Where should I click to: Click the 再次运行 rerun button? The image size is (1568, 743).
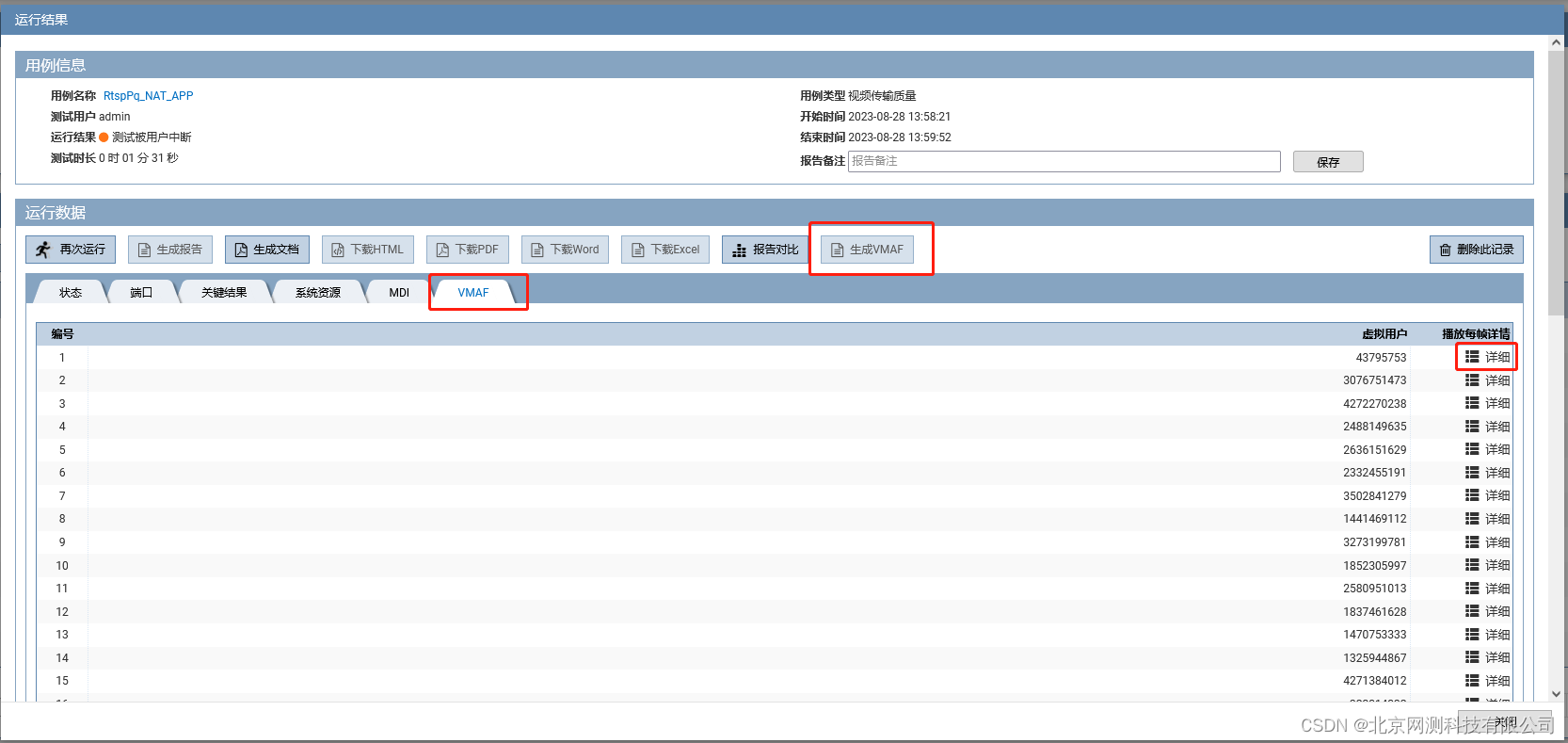(x=71, y=250)
